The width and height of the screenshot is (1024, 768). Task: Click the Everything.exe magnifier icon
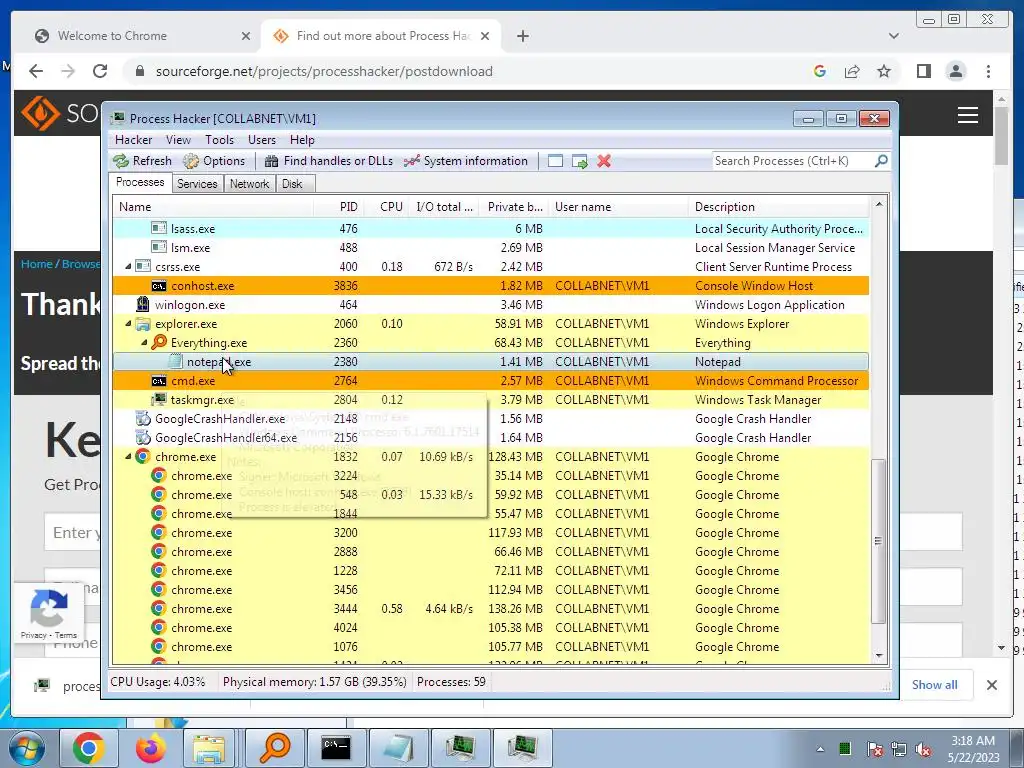[x=159, y=342]
